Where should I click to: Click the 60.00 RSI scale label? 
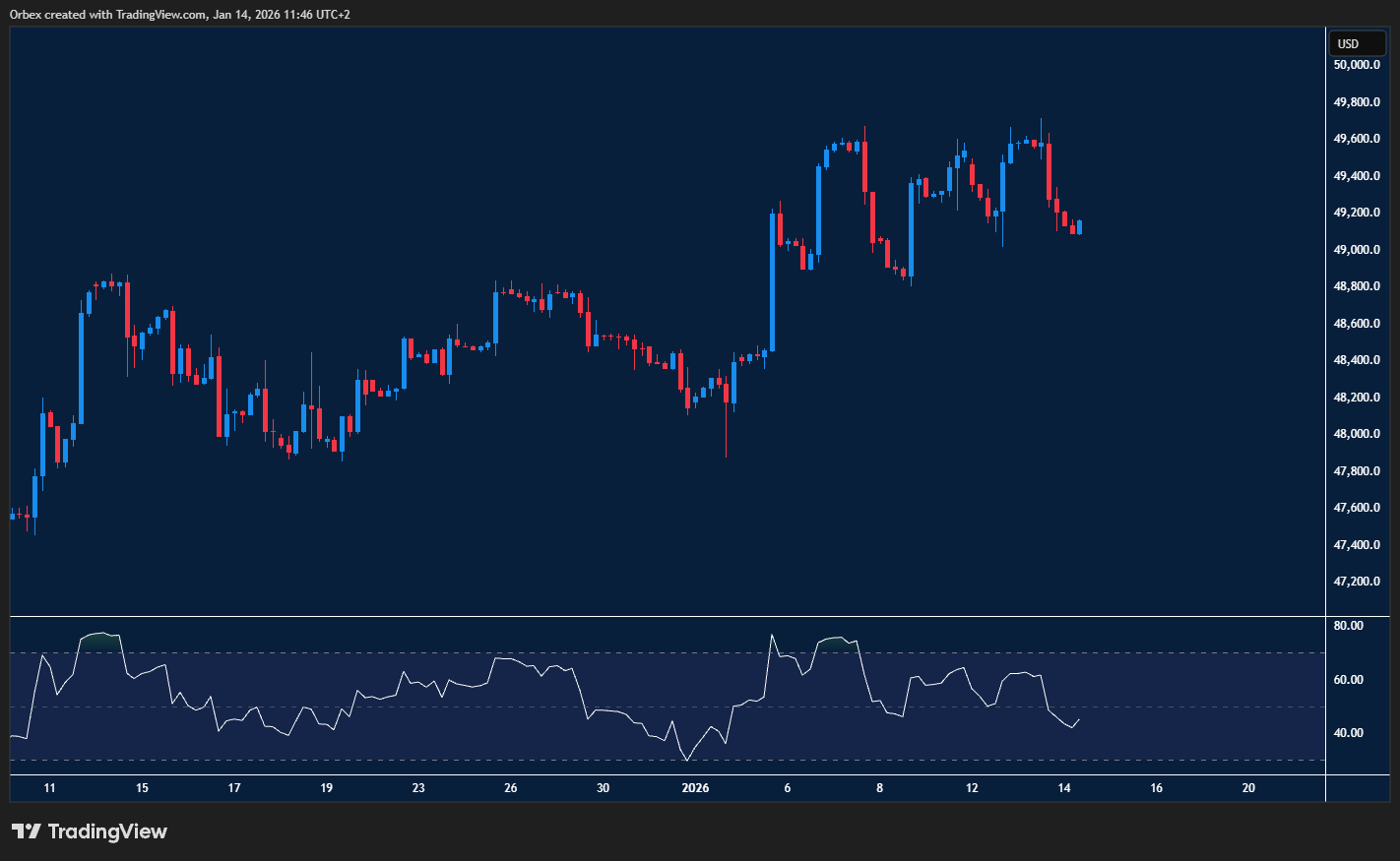tap(1348, 680)
